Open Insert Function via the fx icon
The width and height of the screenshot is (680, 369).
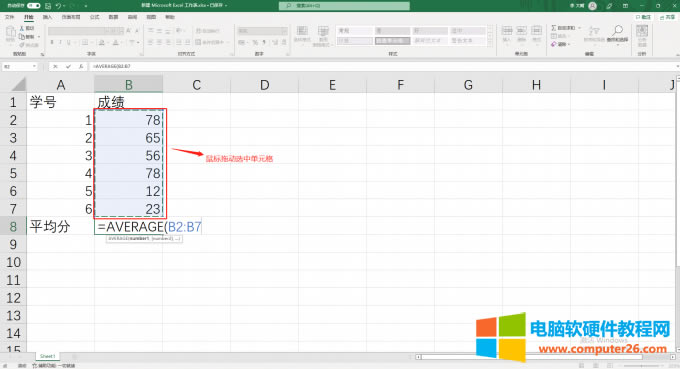pos(81,66)
